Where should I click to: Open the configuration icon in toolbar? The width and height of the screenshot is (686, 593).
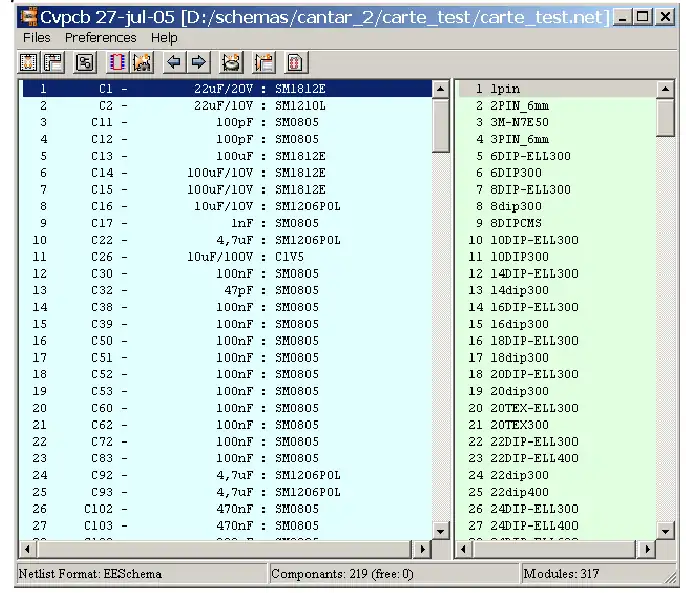click(85, 62)
